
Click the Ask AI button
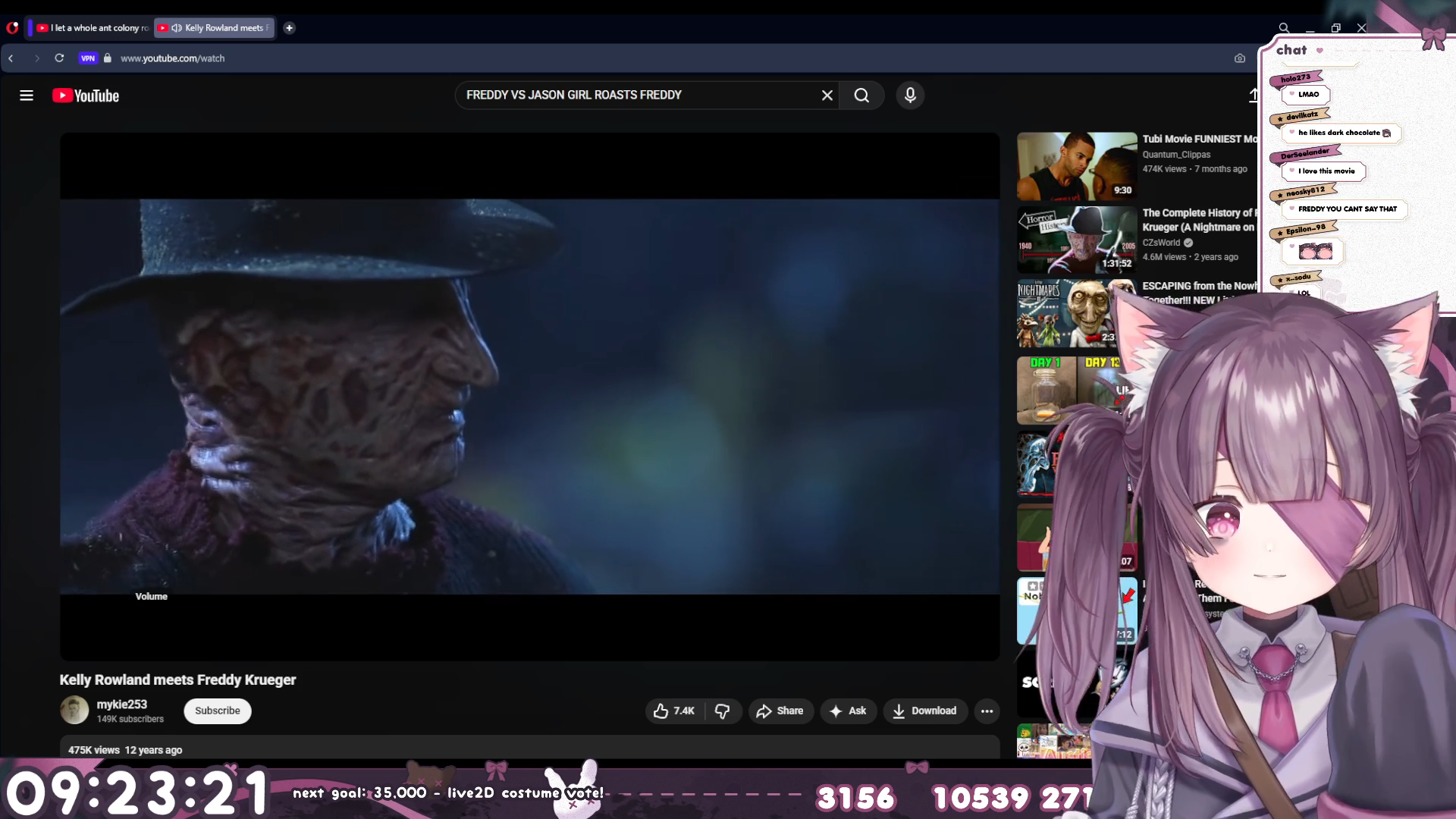point(848,711)
